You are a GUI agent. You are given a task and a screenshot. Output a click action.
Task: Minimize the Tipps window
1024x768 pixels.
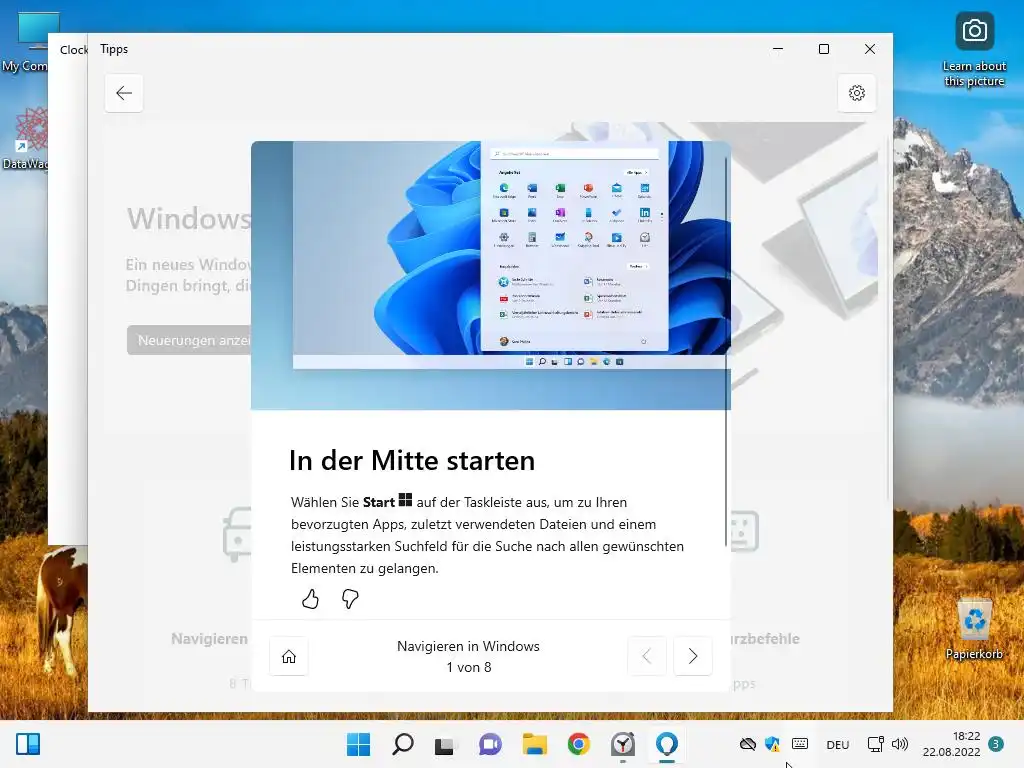pos(778,49)
